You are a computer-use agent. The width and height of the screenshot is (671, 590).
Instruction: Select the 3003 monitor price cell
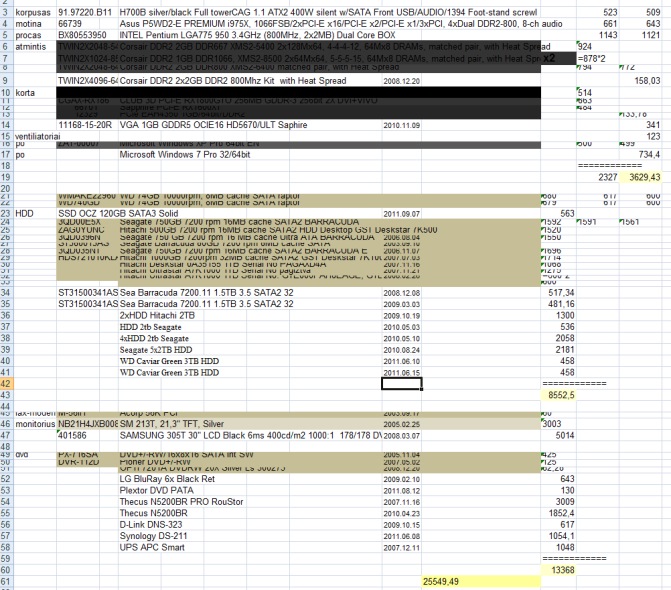tap(558, 424)
